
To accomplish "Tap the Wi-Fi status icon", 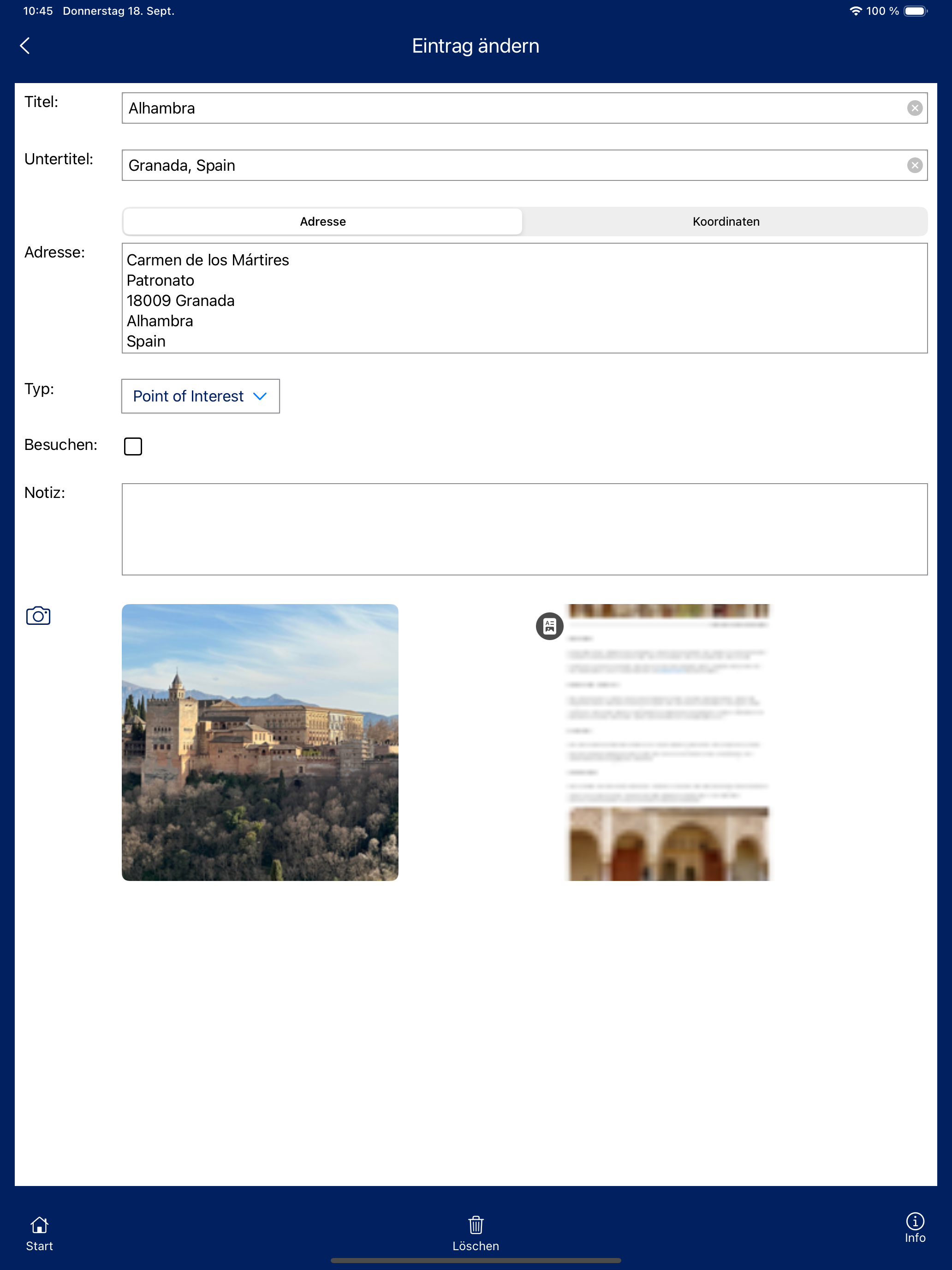I will [855, 11].
